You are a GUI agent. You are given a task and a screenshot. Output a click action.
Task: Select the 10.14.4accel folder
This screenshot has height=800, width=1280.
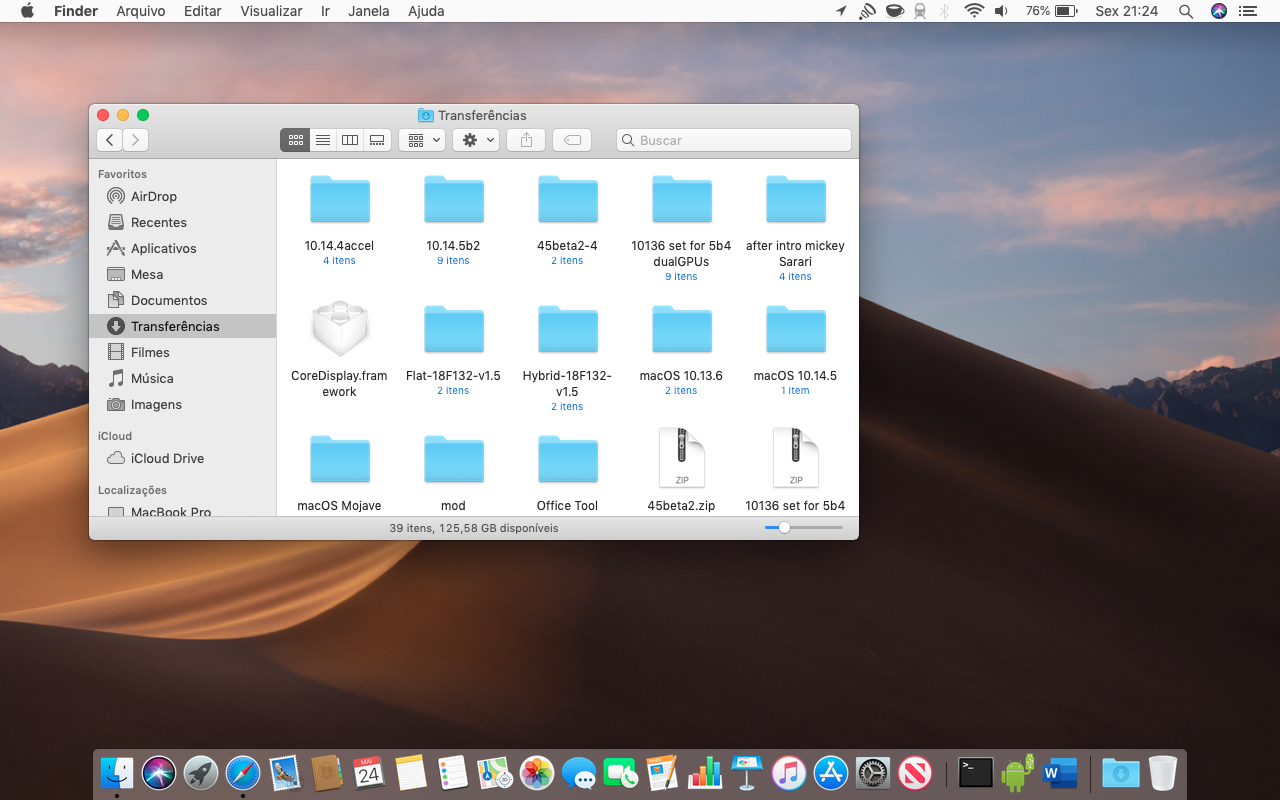[340, 199]
